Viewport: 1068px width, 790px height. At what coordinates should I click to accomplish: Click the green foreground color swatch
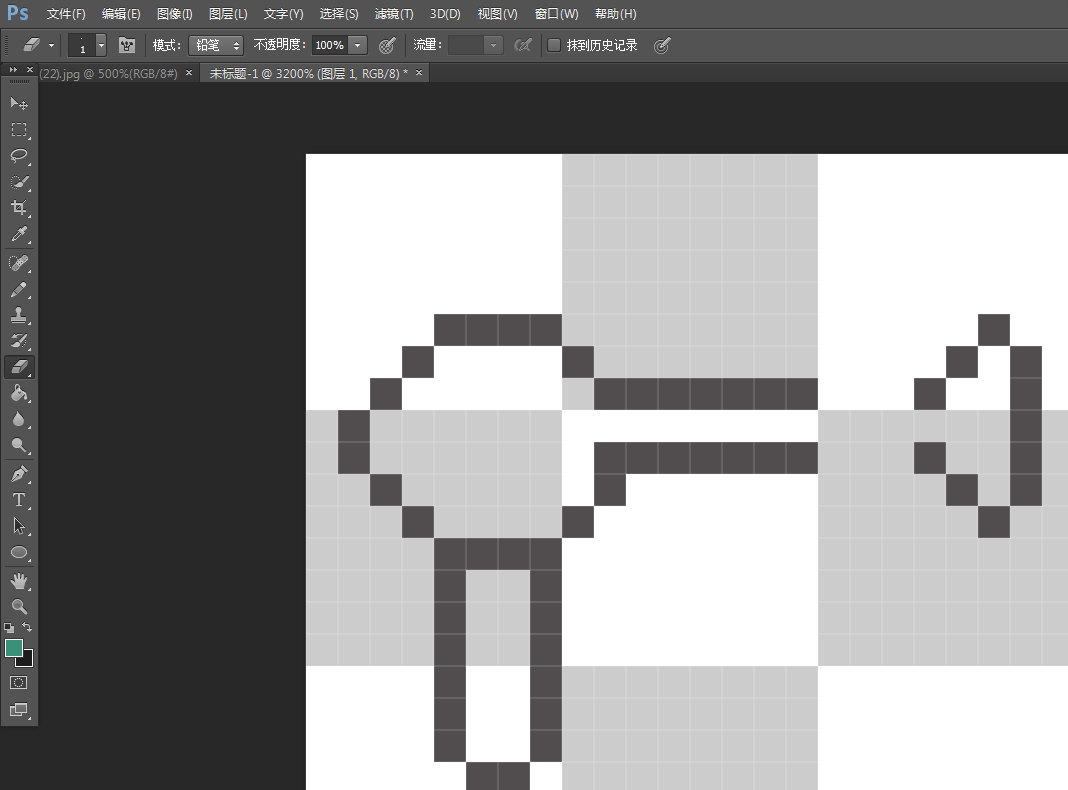pos(14,648)
